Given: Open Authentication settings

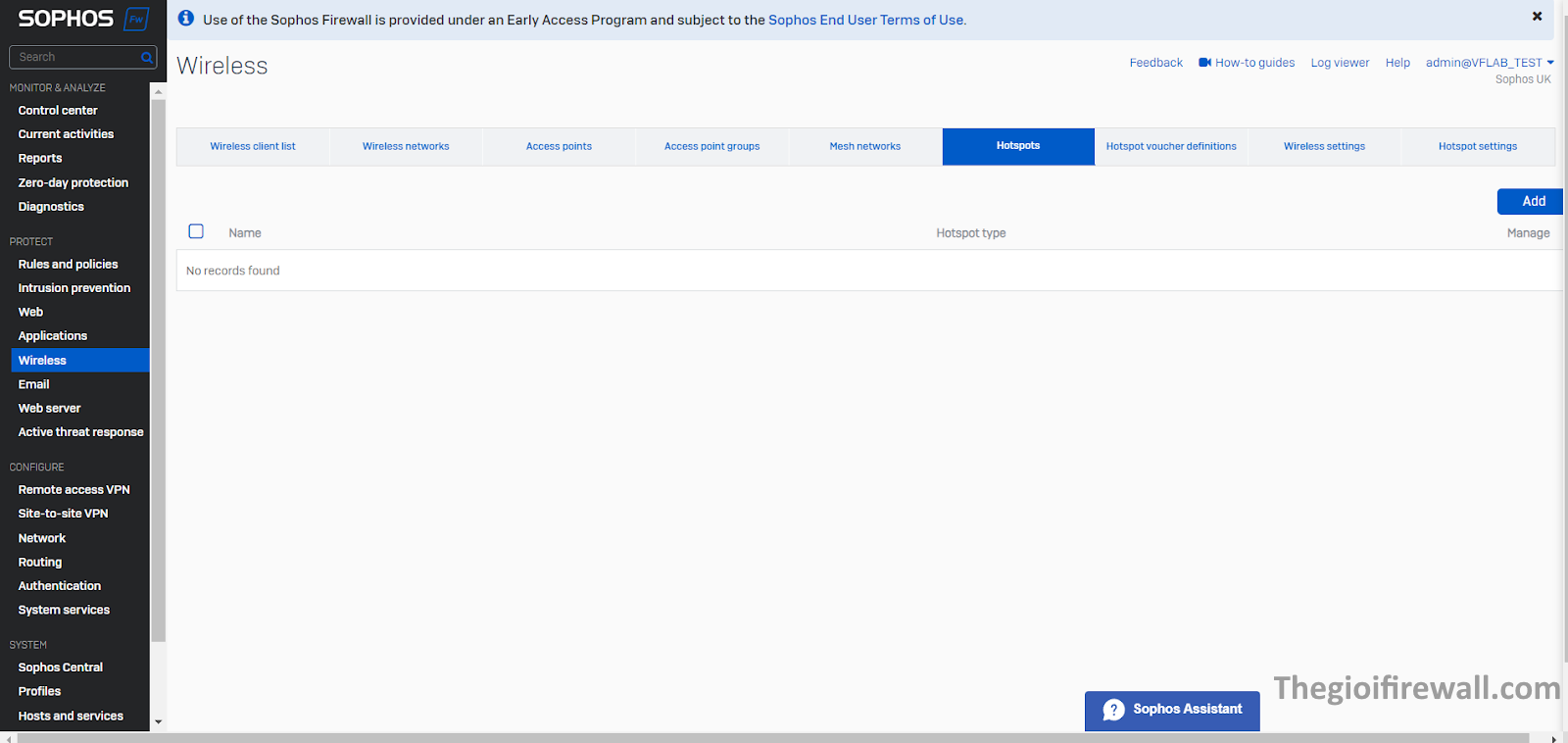Looking at the screenshot, I should click(x=60, y=586).
